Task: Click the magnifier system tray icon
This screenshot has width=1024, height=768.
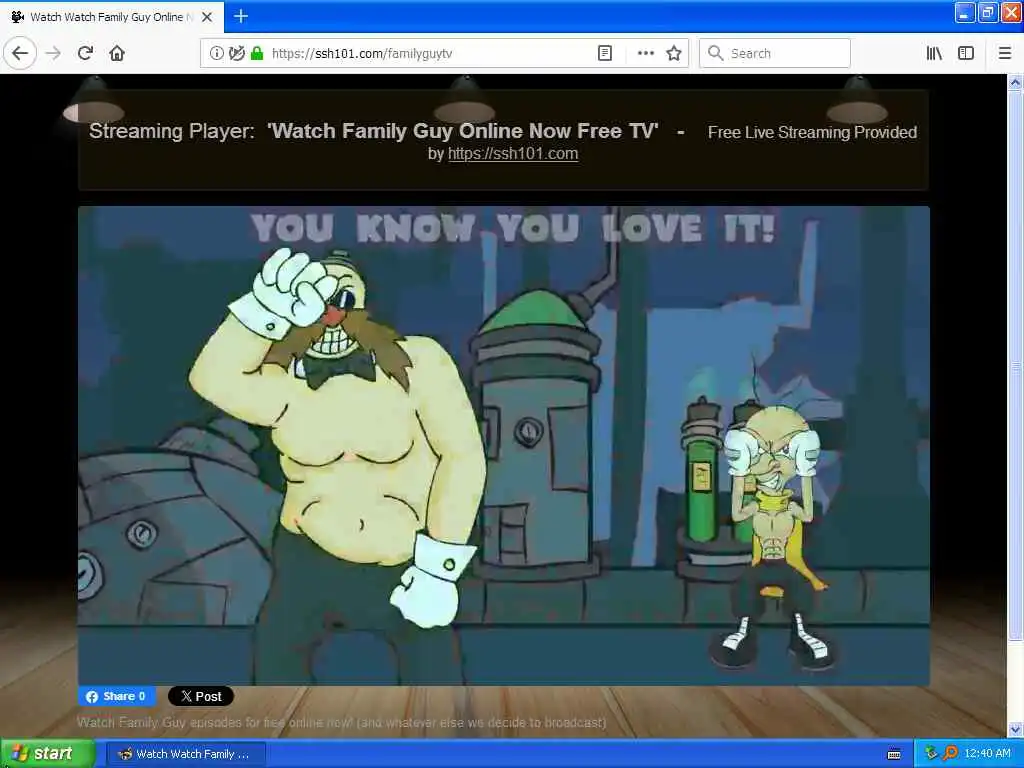Action: [x=950, y=754]
